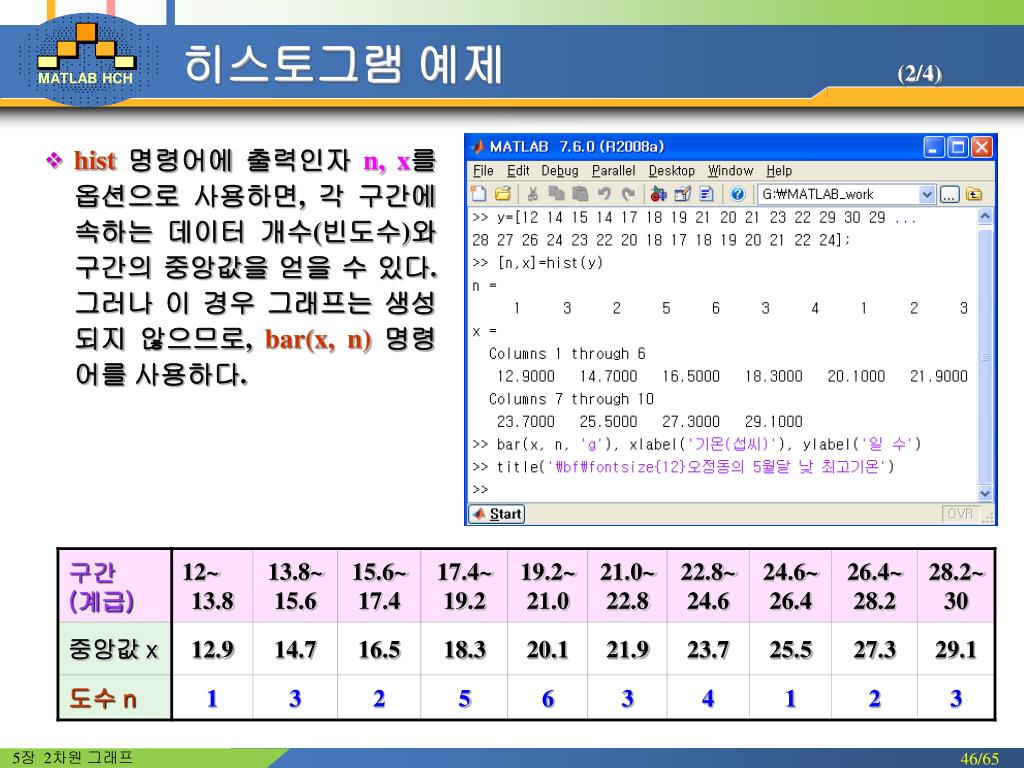Click frequency value 5 in table
The image size is (1024, 768).
coord(464,699)
